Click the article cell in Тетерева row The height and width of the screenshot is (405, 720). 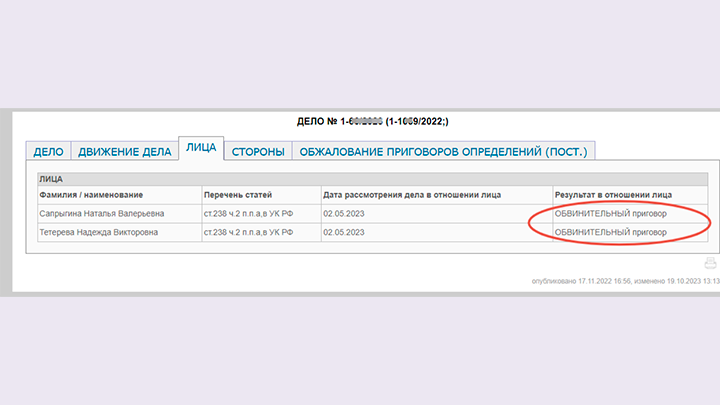247,232
